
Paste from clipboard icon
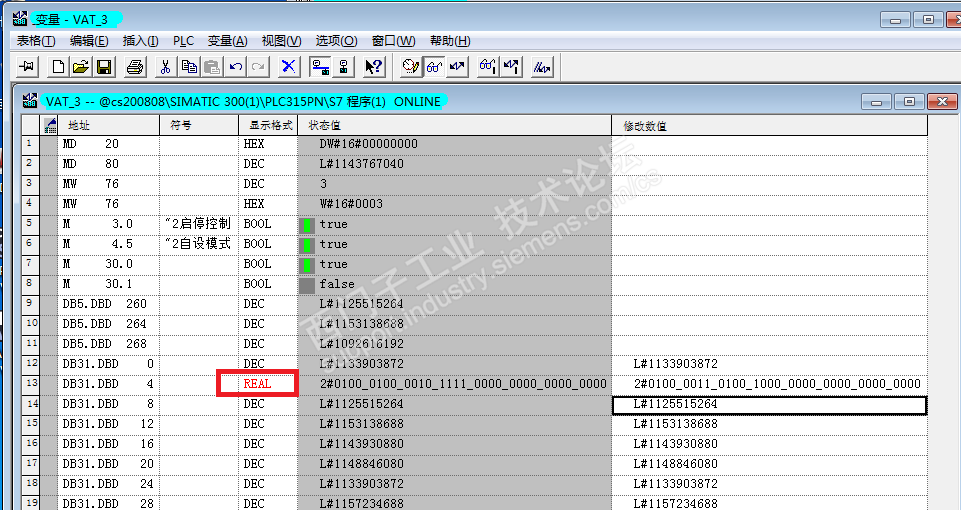pos(212,66)
